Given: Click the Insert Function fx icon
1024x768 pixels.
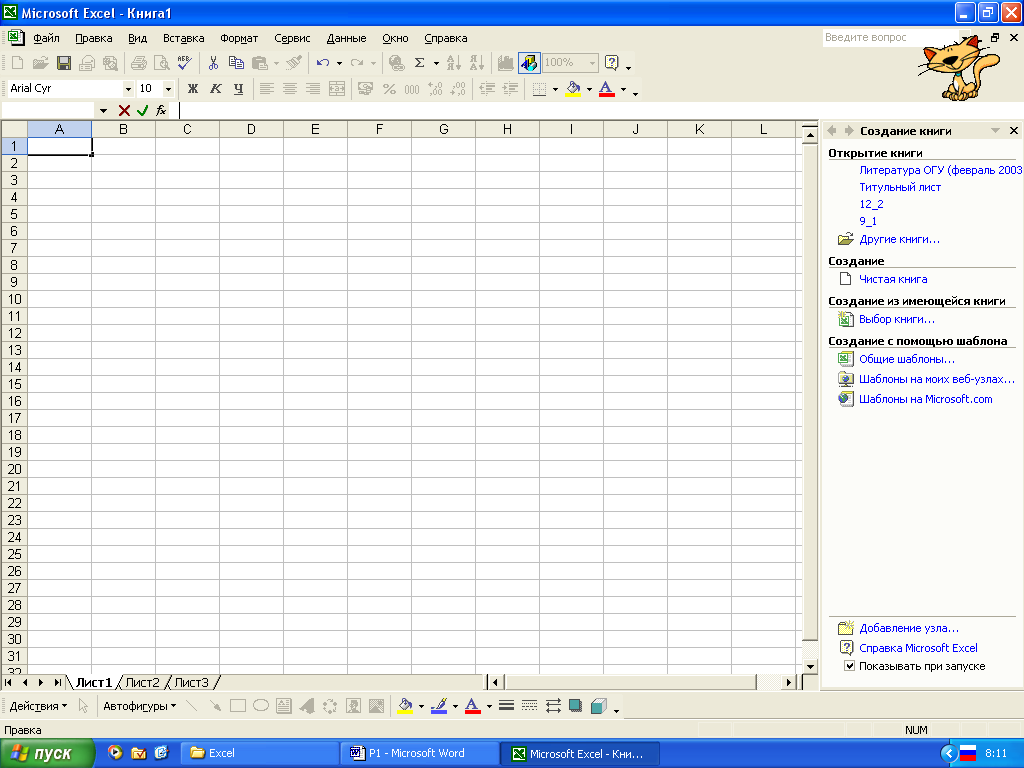Looking at the screenshot, I should click(161, 110).
